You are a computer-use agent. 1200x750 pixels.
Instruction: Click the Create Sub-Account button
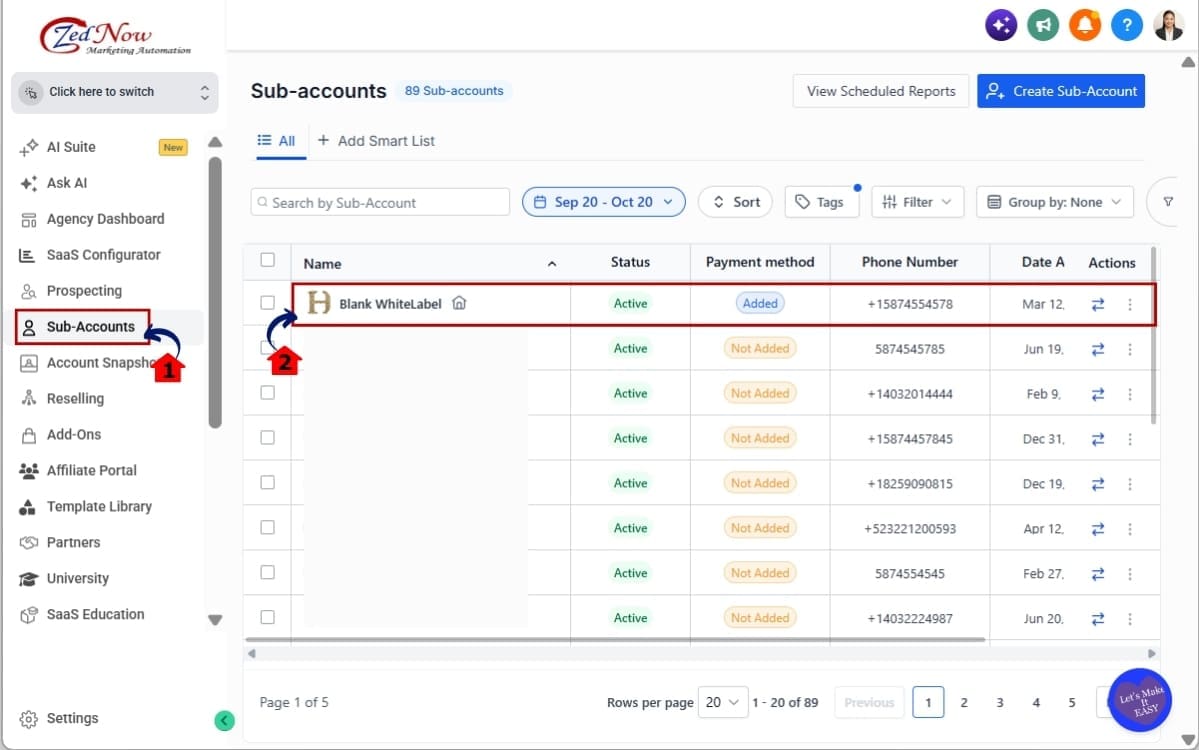[x=1061, y=91]
